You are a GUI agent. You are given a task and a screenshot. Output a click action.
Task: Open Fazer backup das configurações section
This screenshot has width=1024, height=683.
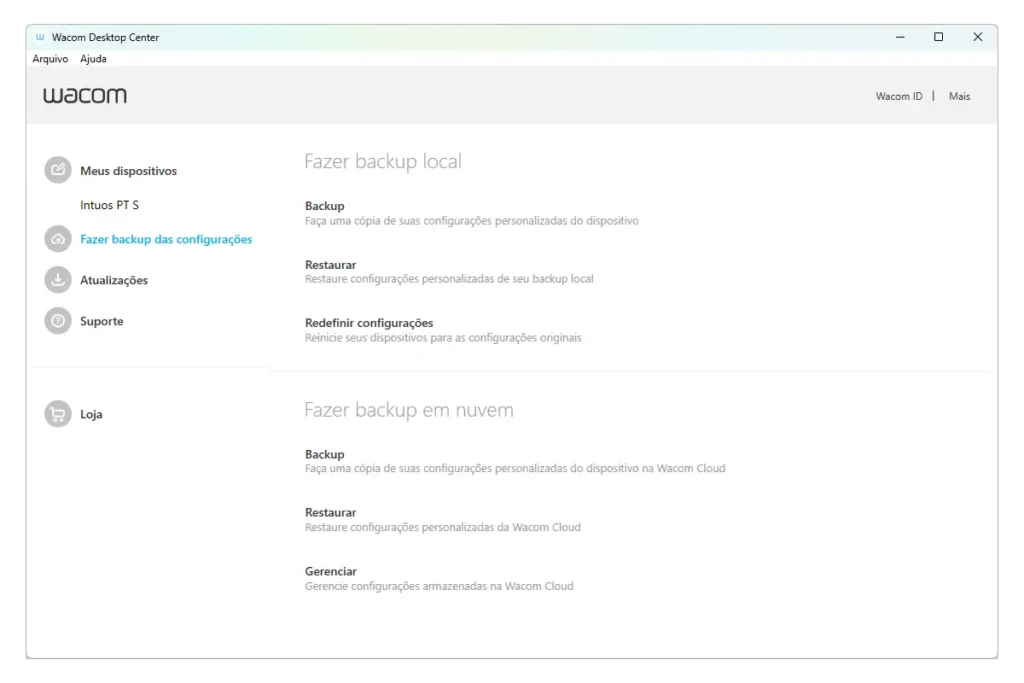tap(166, 240)
